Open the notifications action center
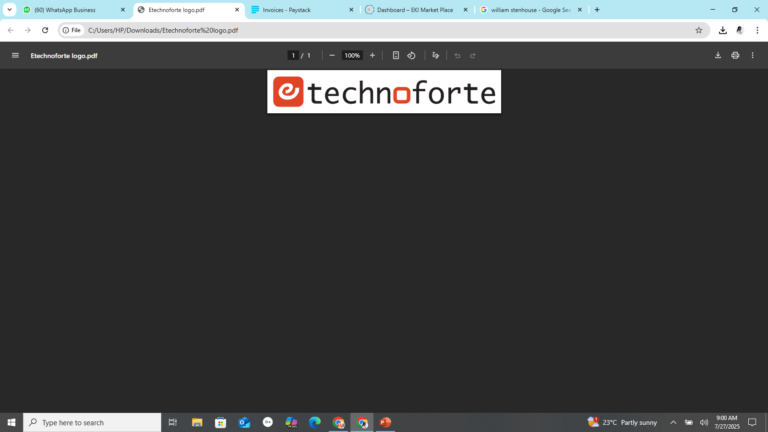 [x=752, y=422]
